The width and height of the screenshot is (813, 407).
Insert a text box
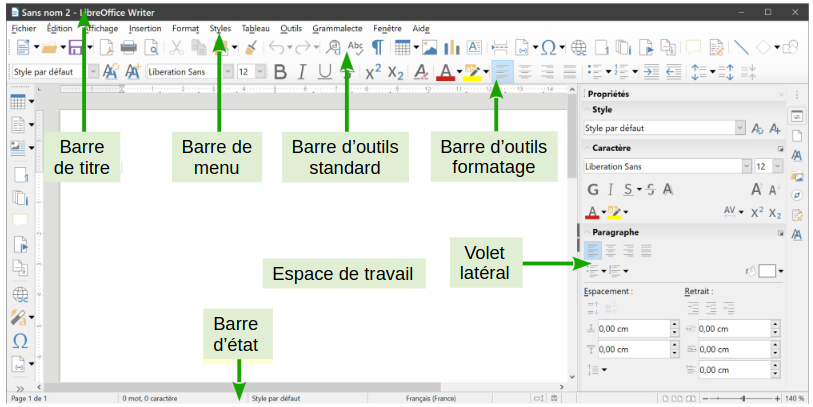pyautogui.click(x=474, y=48)
